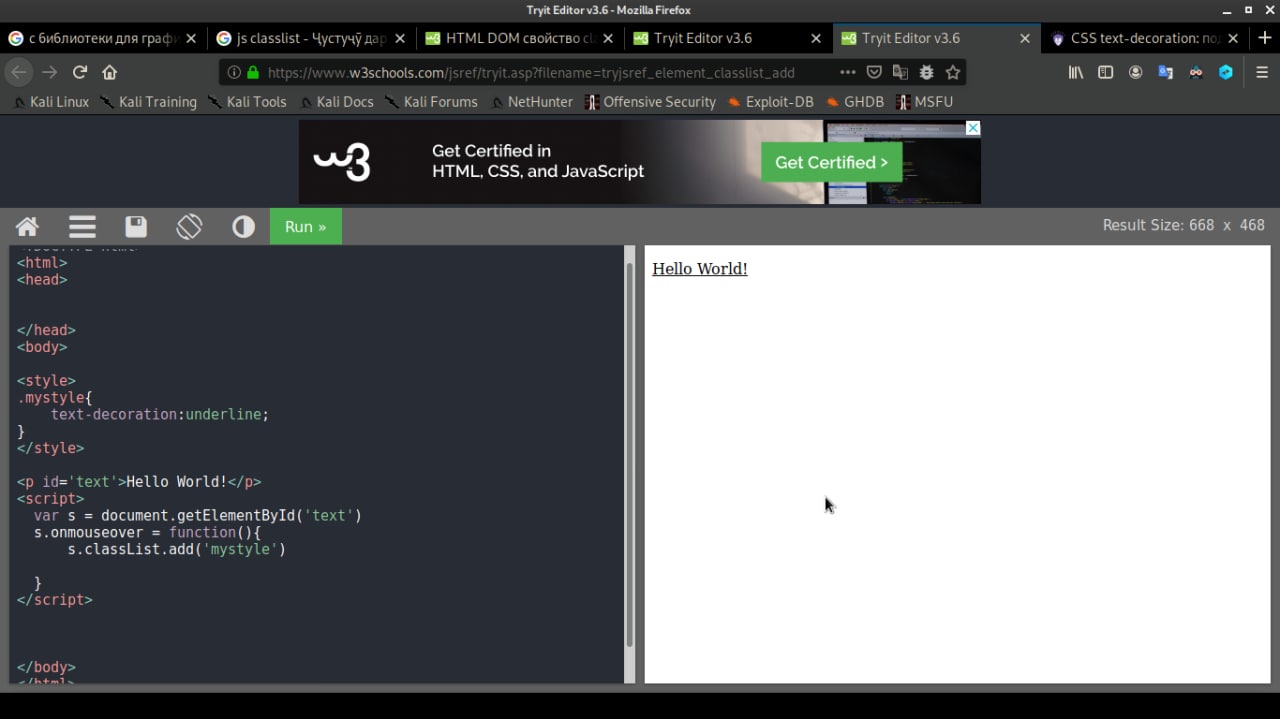Click the code editor vertical scrollbar

(x=630, y=455)
